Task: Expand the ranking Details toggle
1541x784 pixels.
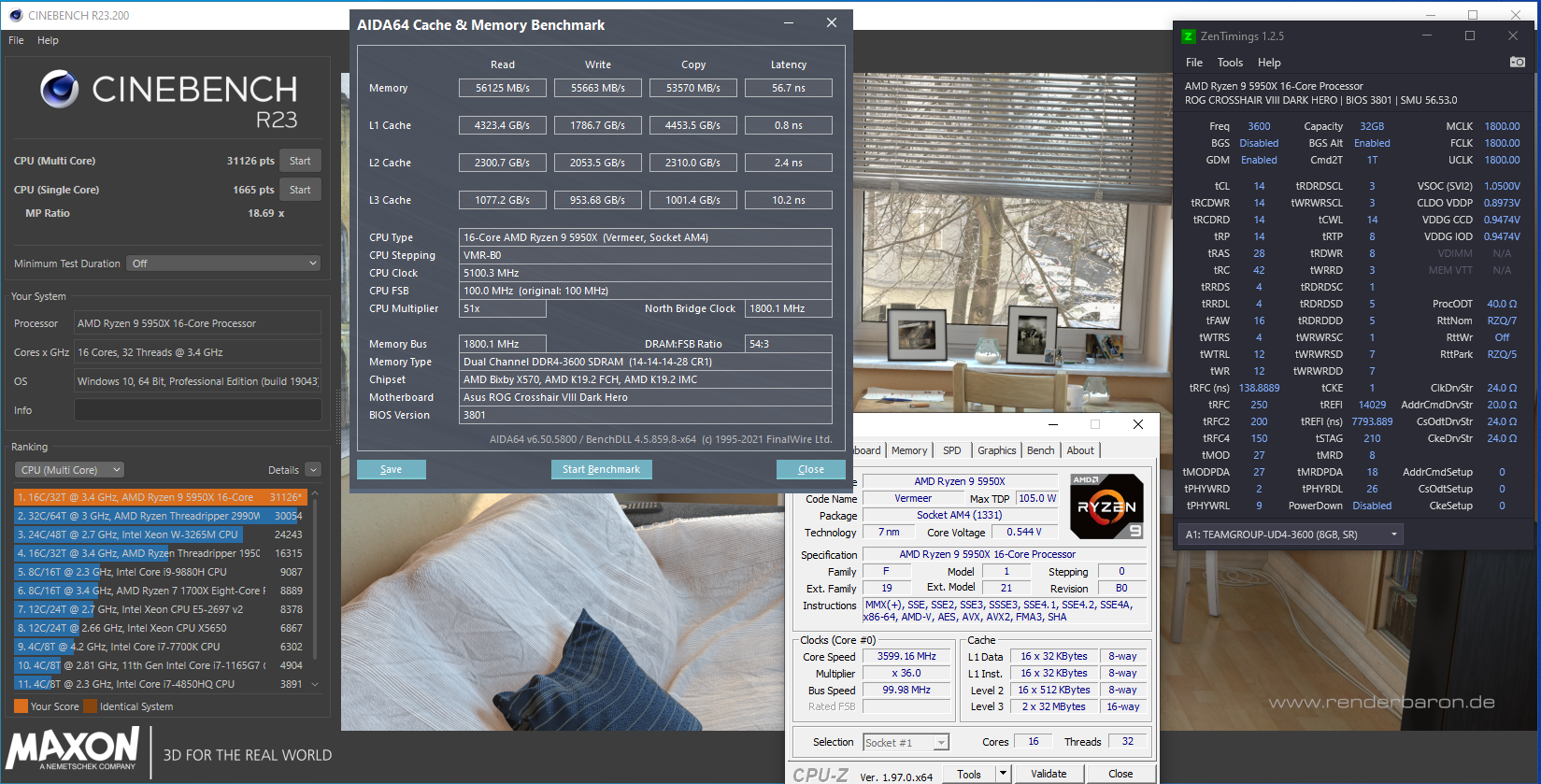Action: pyautogui.click(x=313, y=470)
